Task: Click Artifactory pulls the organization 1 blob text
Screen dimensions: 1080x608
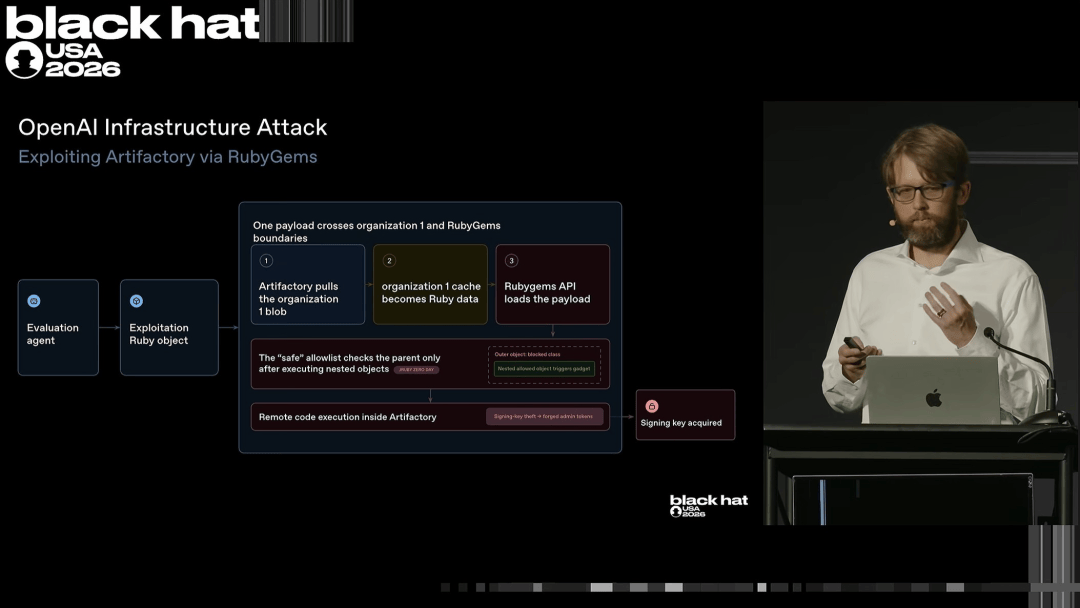Action: (298, 299)
